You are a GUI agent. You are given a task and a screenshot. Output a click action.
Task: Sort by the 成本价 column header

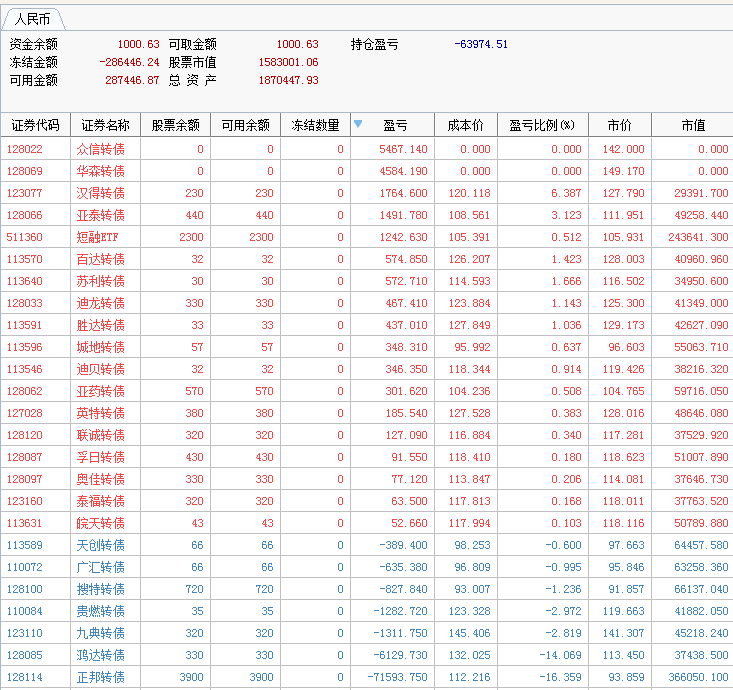tap(465, 125)
